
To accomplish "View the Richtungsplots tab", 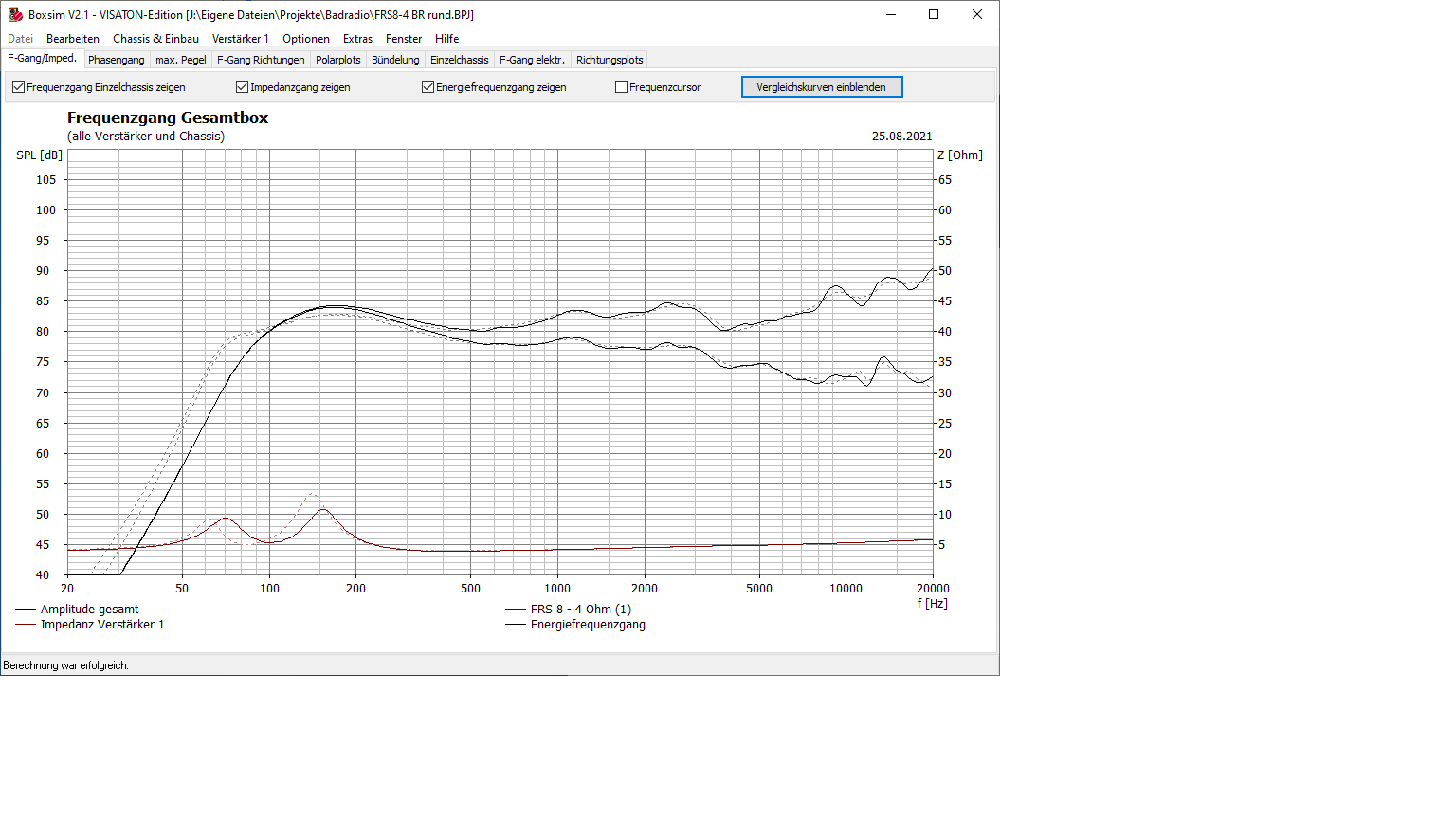I will pyautogui.click(x=610, y=60).
